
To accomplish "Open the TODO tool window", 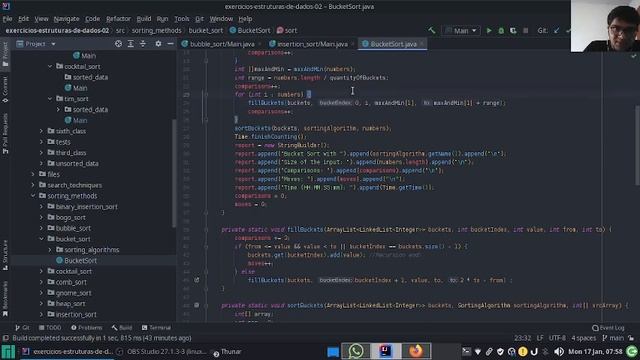I will click(50, 327).
